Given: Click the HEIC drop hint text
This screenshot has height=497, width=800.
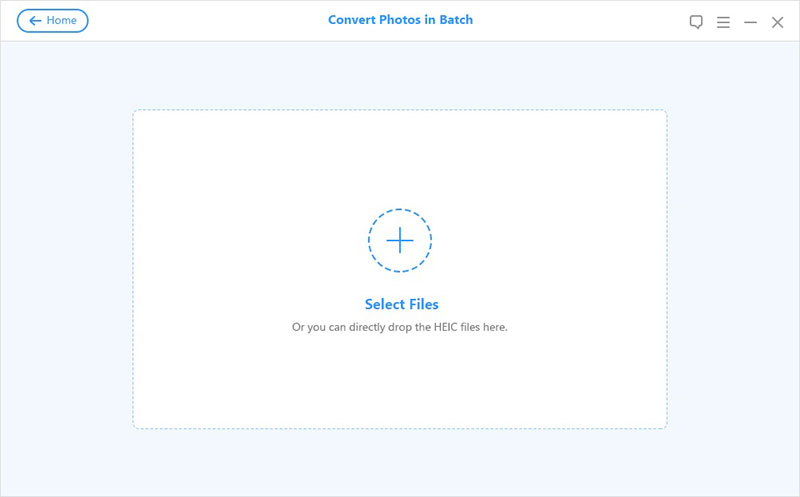Looking at the screenshot, I should pos(399,327).
